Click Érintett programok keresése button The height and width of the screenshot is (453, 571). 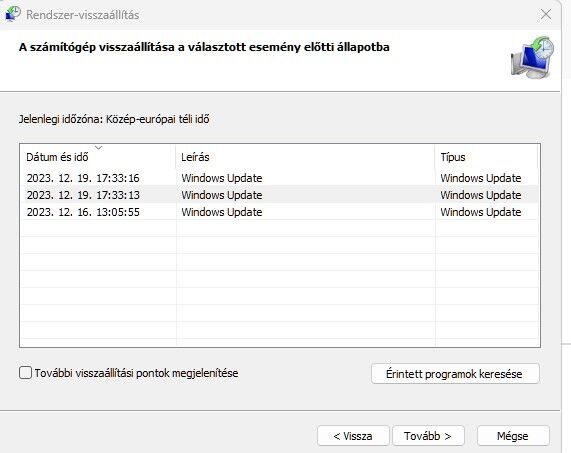pyautogui.click(x=455, y=374)
